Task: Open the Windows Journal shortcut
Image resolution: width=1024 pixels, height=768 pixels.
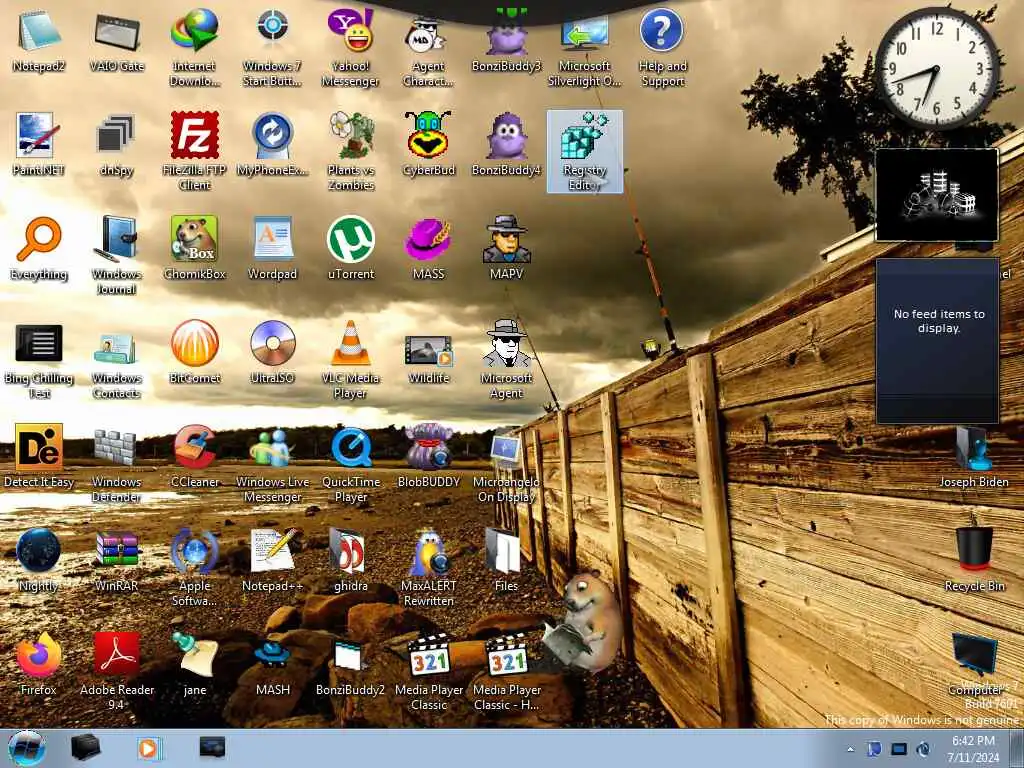Action: 117,256
